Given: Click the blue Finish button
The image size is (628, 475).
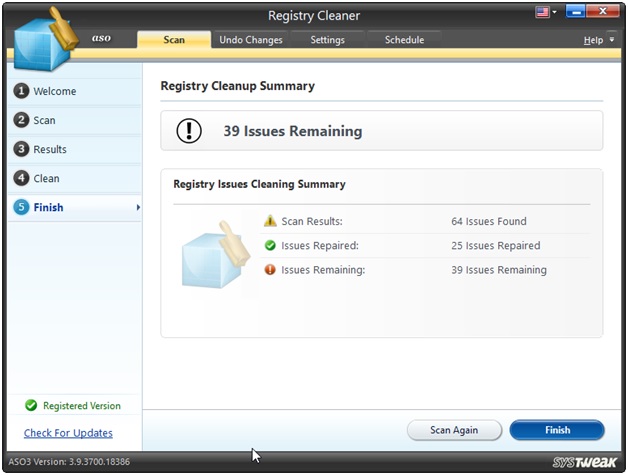Looking at the screenshot, I should (x=557, y=430).
